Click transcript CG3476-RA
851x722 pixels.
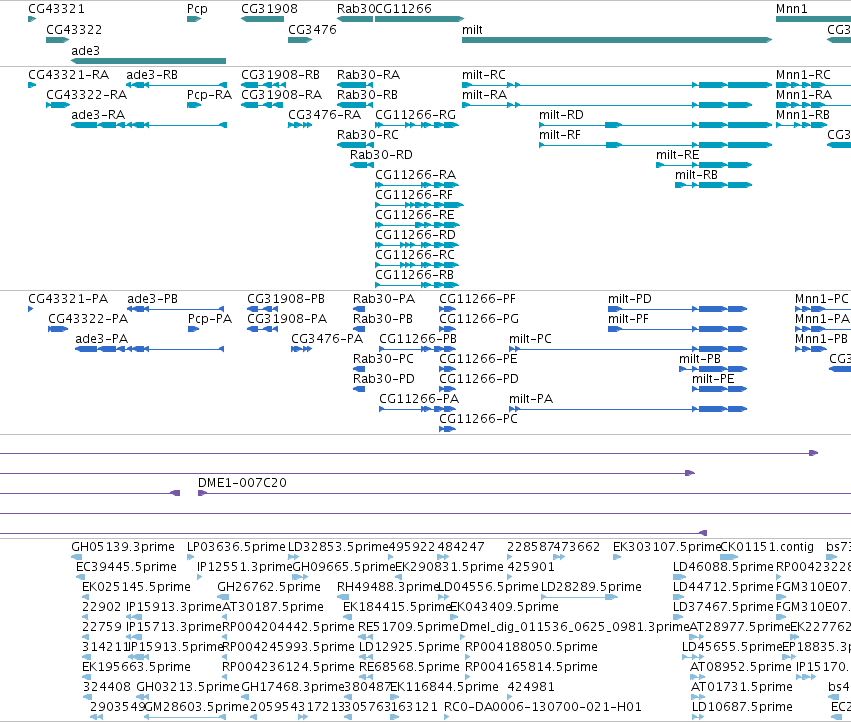325,115
